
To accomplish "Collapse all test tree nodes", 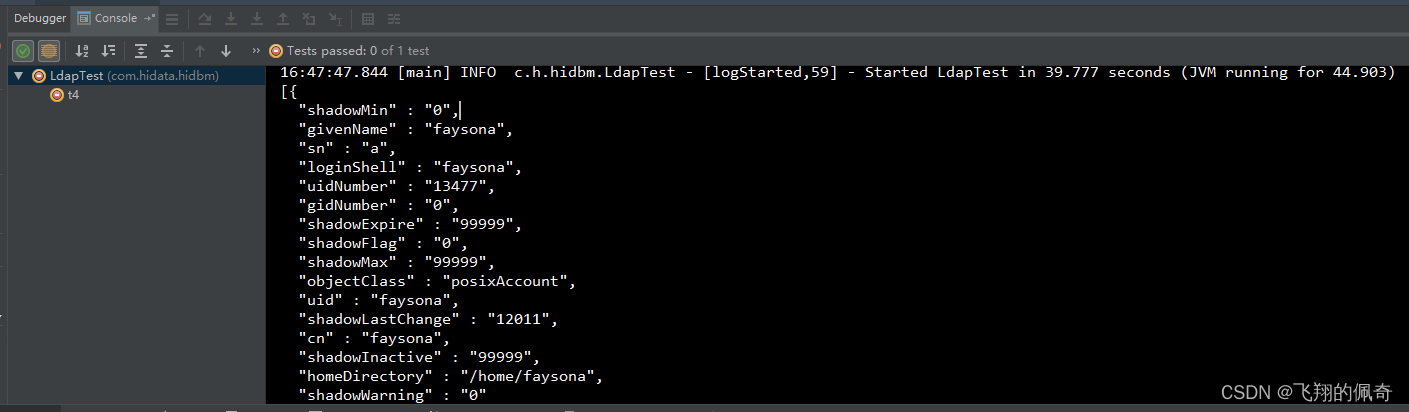I will (x=167, y=50).
